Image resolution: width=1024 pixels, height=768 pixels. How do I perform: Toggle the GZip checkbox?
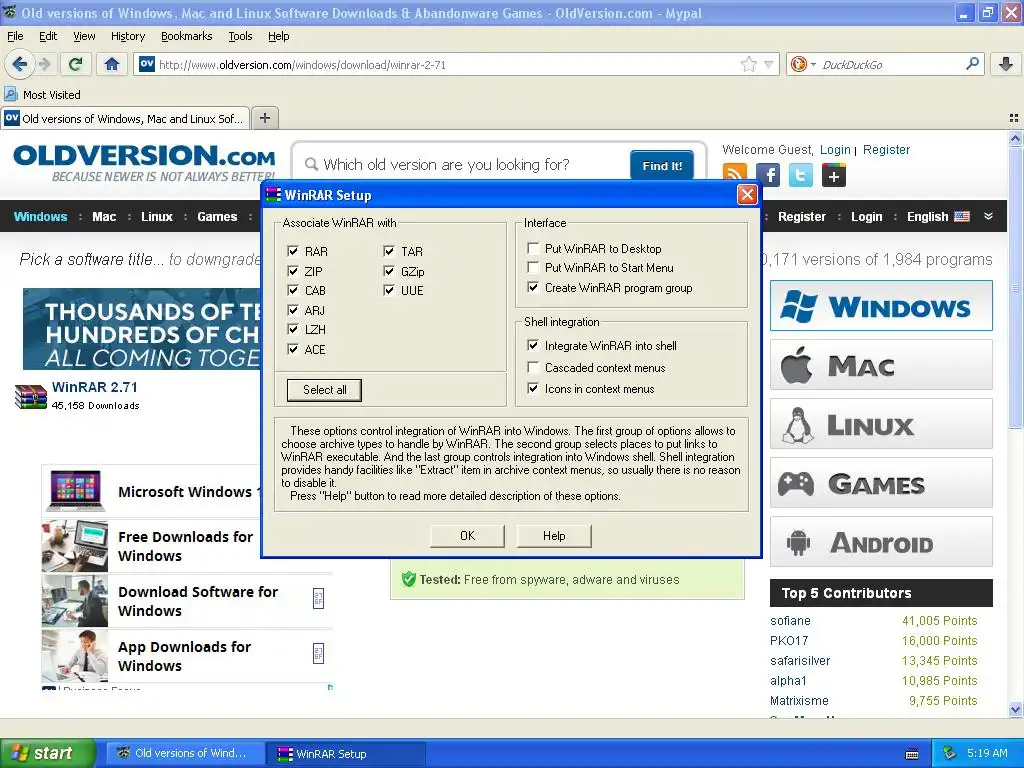(x=389, y=271)
